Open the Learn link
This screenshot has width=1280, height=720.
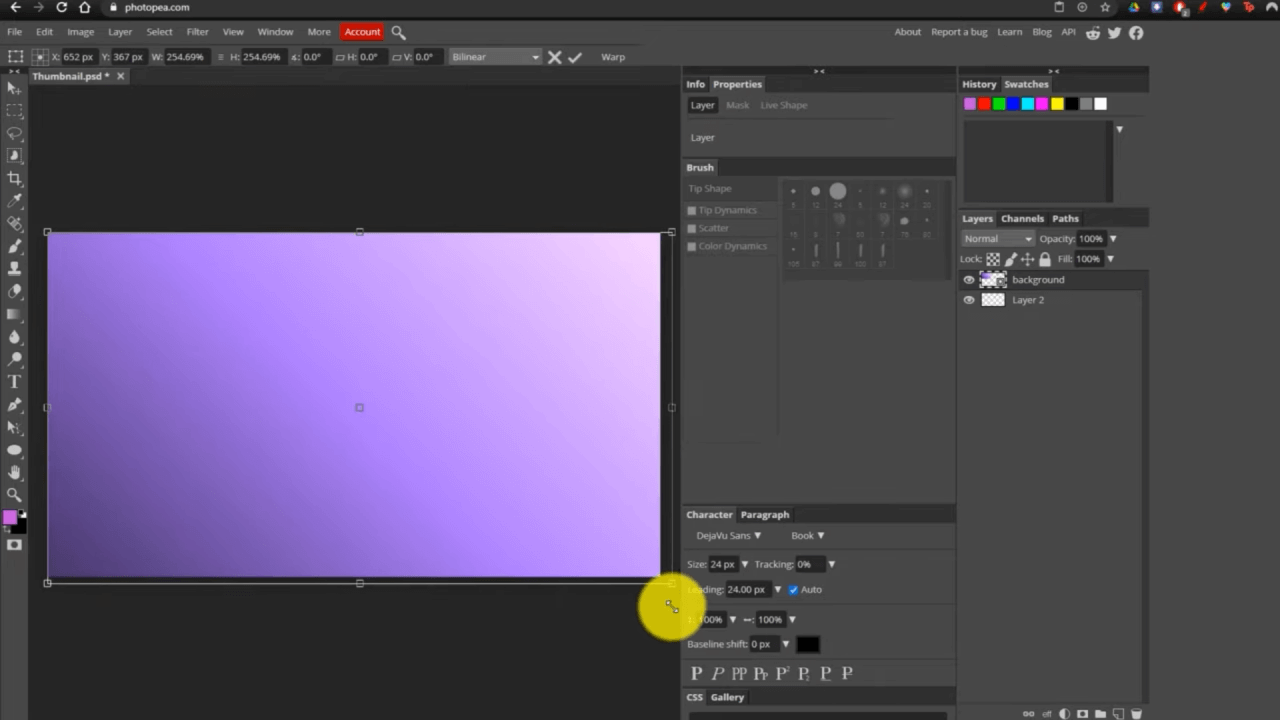point(1010,32)
